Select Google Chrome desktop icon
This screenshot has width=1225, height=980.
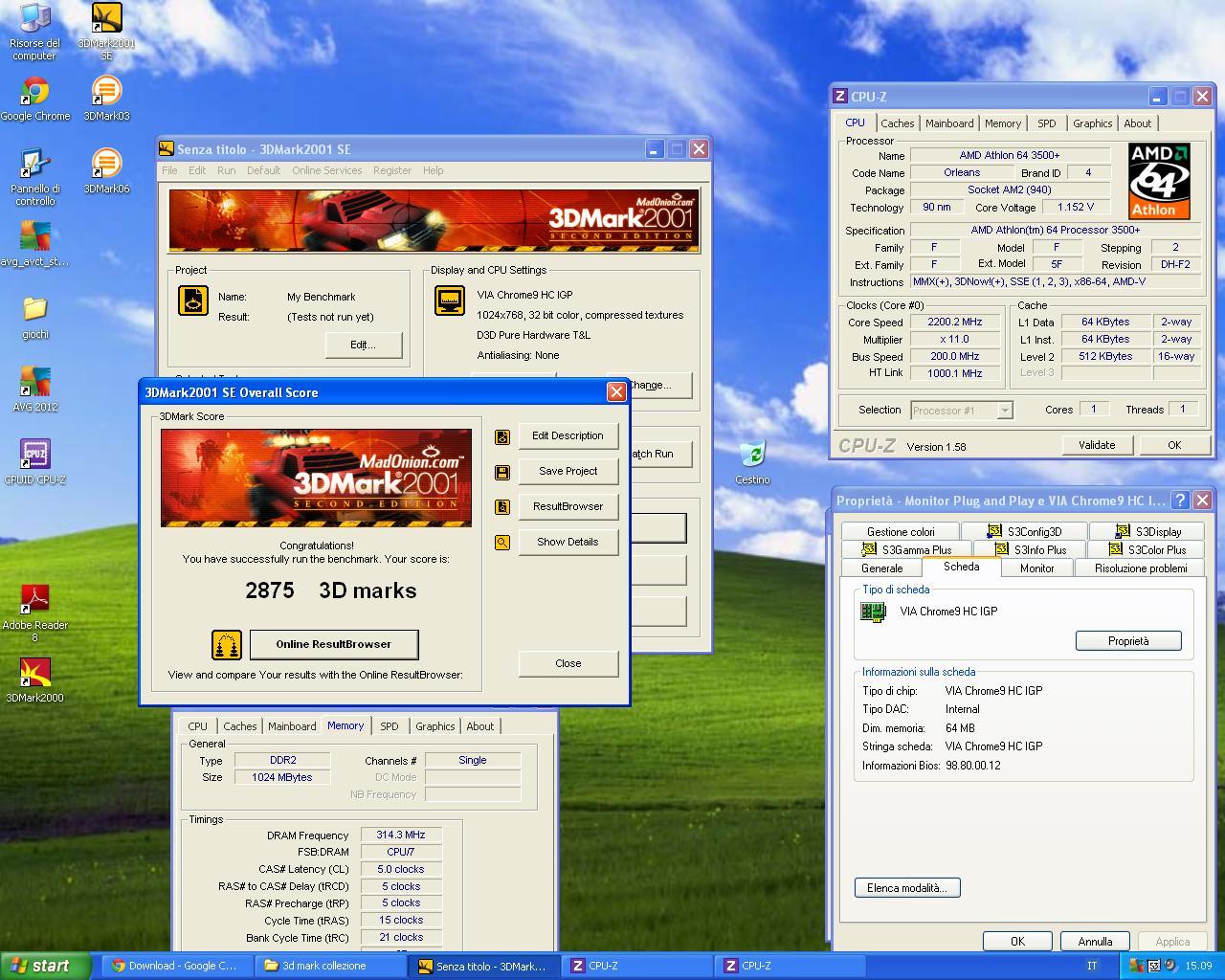click(x=34, y=99)
